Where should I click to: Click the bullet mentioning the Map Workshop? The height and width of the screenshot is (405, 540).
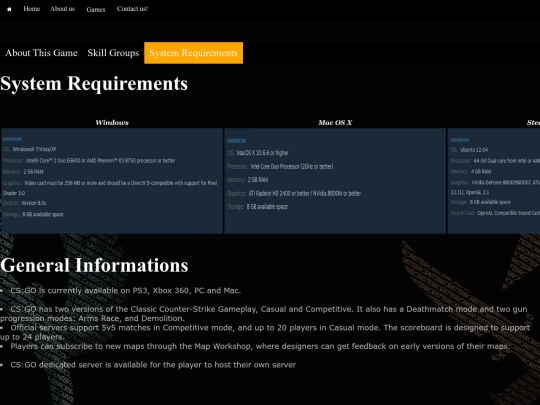tap(255, 346)
